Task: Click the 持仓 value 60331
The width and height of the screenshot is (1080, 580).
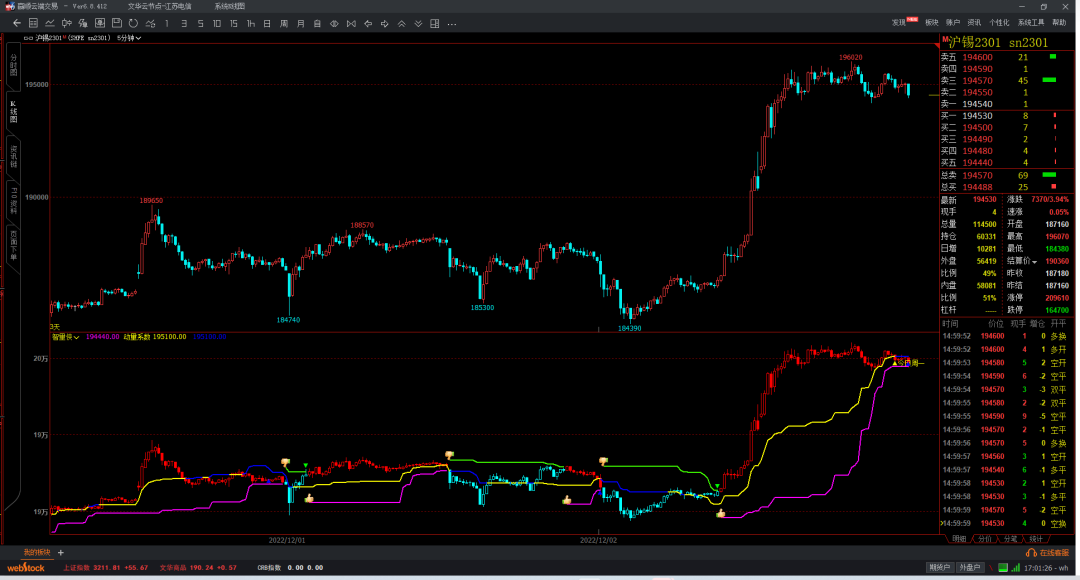Action: pyautogui.click(x=986, y=236)
